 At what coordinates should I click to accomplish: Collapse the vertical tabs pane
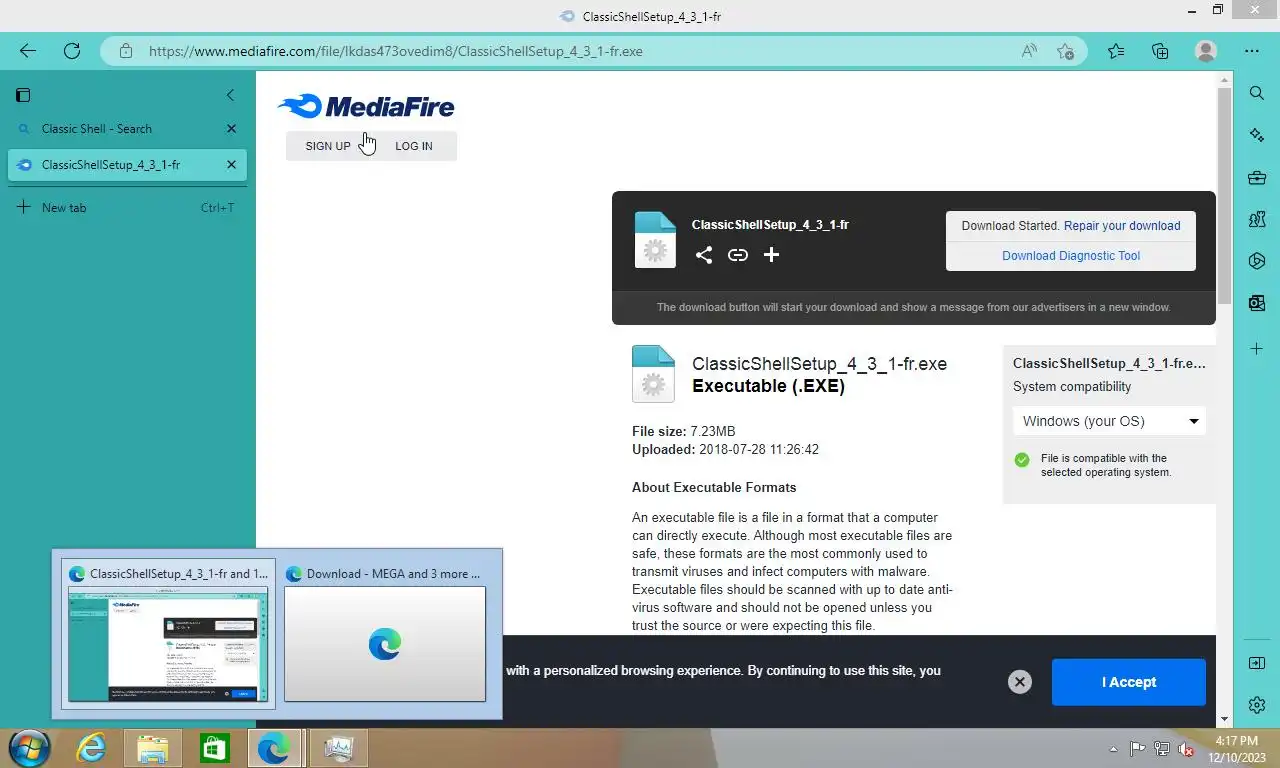click(x=230, y=95)
